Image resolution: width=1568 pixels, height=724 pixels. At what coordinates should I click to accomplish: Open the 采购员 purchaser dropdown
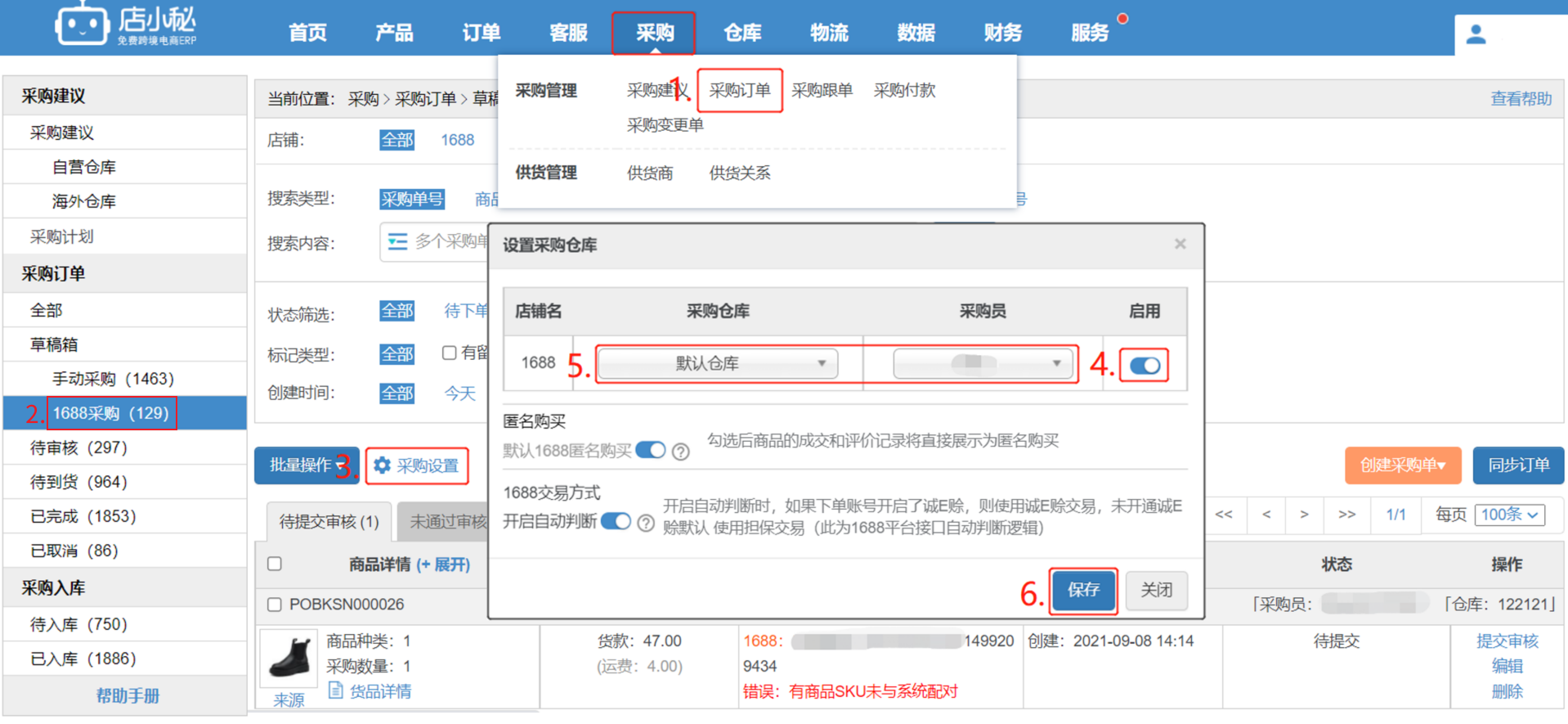[983, 363]
